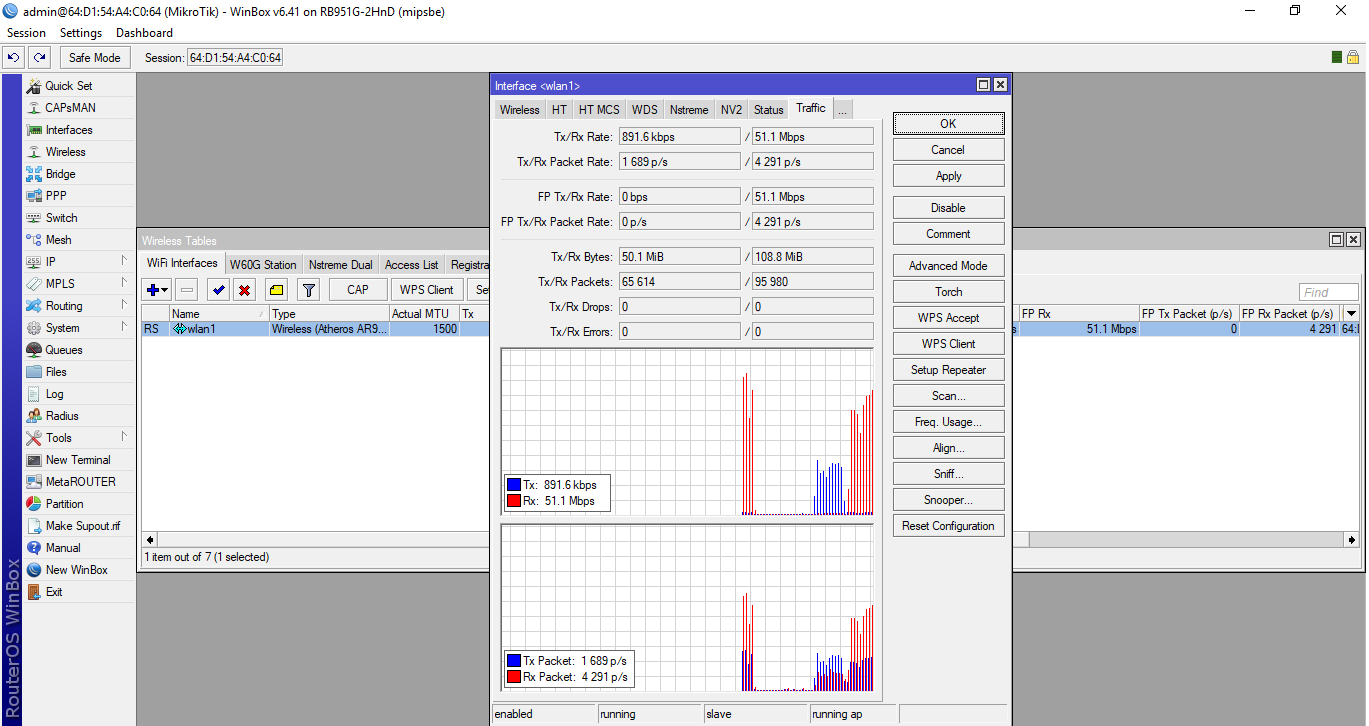Toggle Safe Mode on
This screenshot has width=1369, height=726.
tap(94, 58)
